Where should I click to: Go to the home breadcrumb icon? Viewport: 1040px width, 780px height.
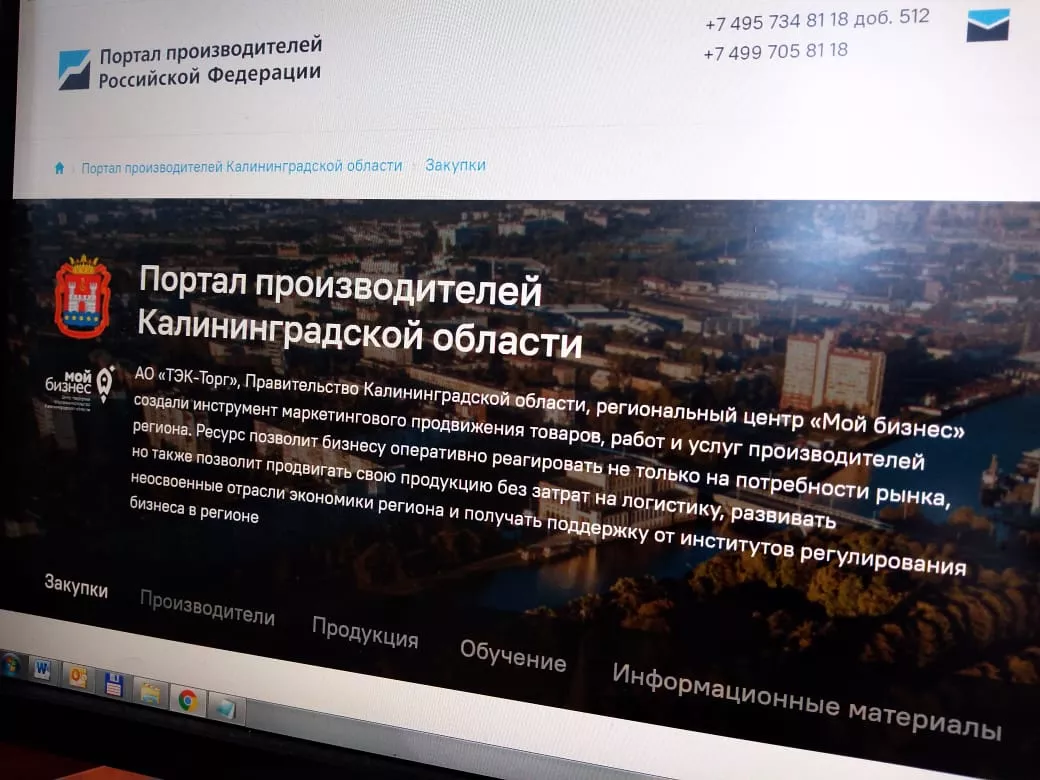point(59,168)
